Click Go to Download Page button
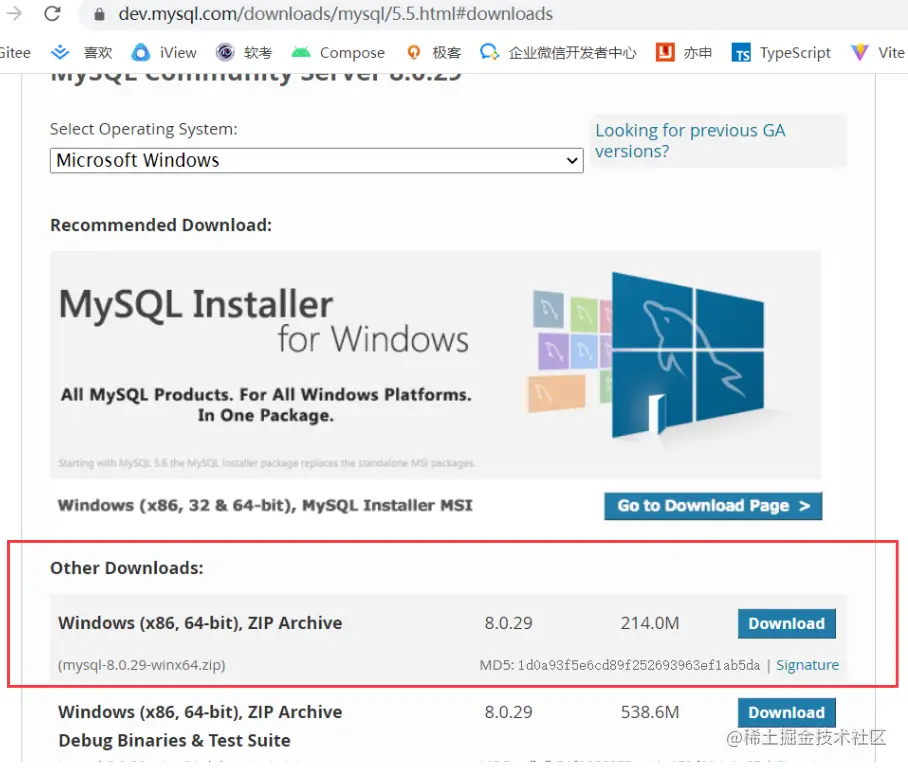 coord(713,506)
